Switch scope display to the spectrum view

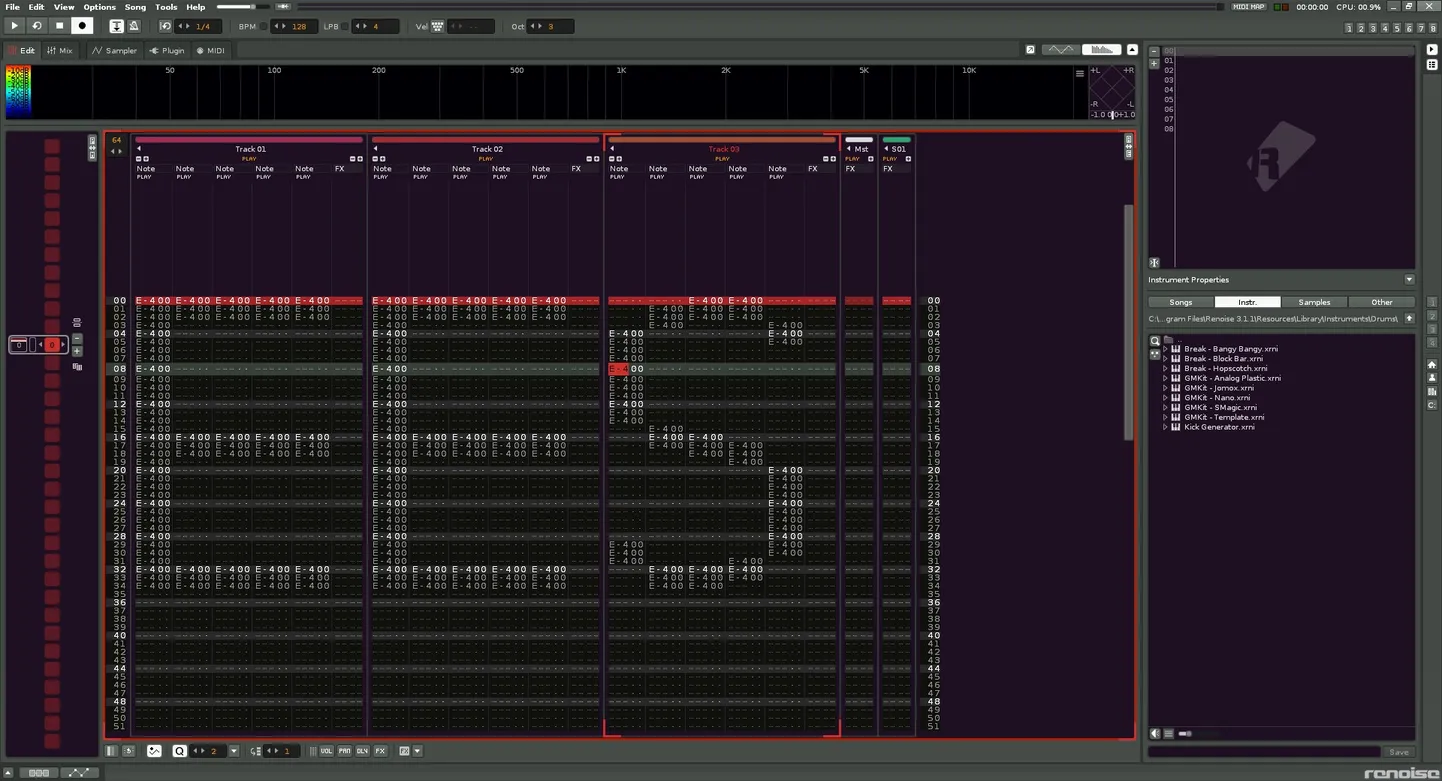pos(1101,50)
